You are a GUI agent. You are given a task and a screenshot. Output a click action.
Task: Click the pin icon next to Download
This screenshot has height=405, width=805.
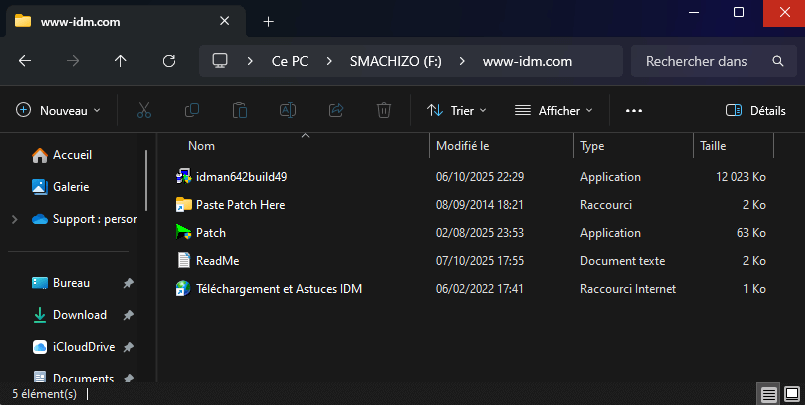(x=128, y=315)
